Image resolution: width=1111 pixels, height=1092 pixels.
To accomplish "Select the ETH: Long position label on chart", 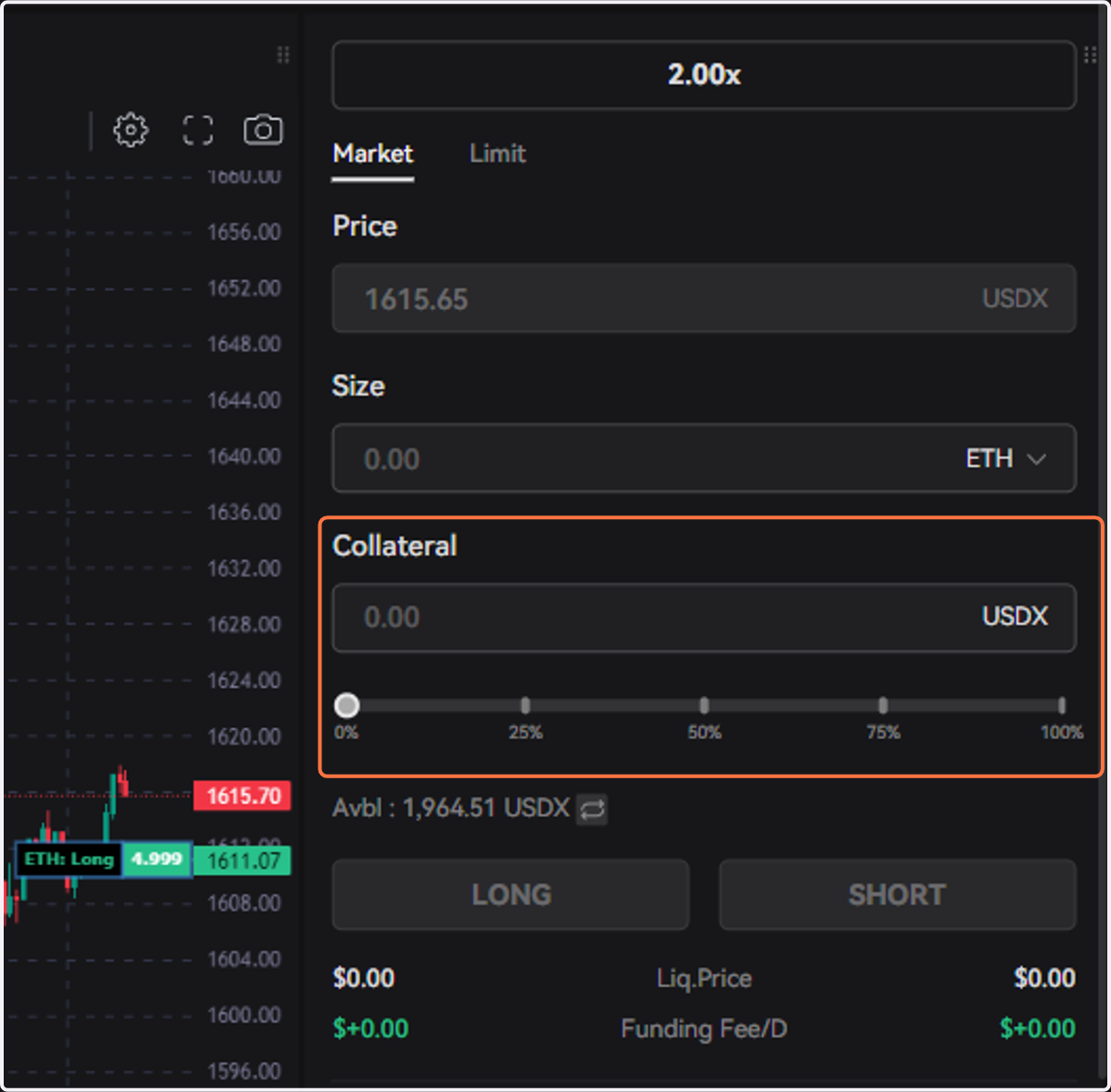I will (x=69, y=860).
